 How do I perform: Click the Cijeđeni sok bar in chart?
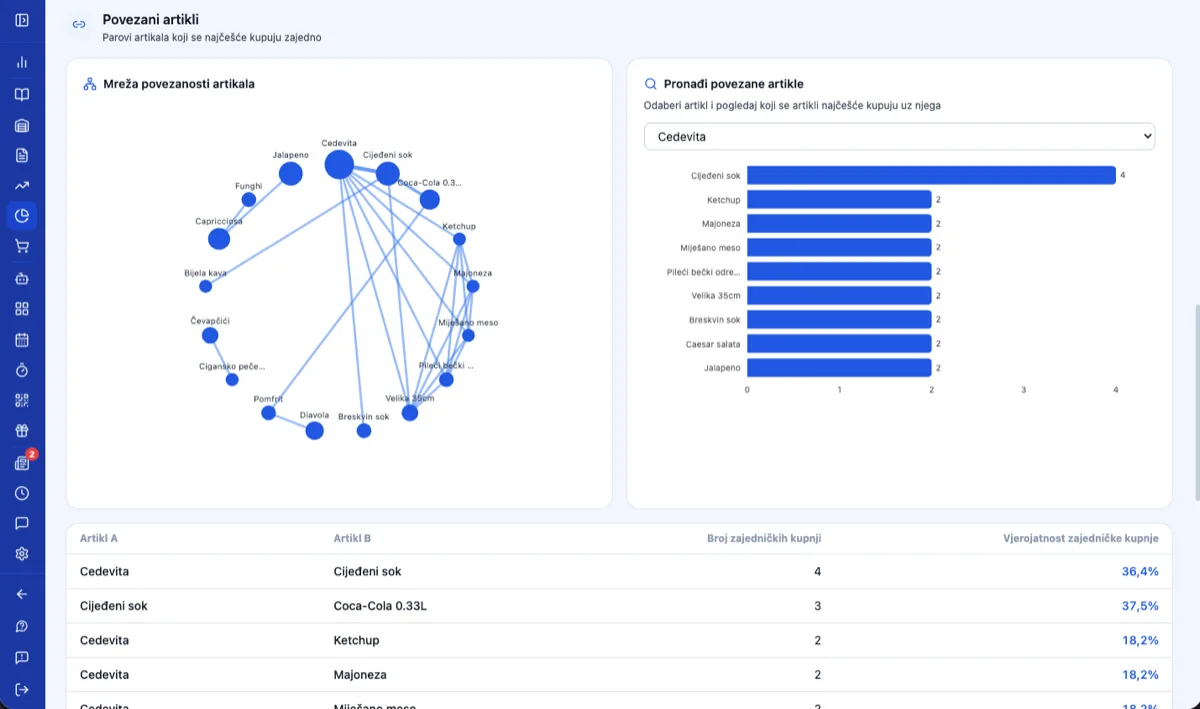click(931, 175)
